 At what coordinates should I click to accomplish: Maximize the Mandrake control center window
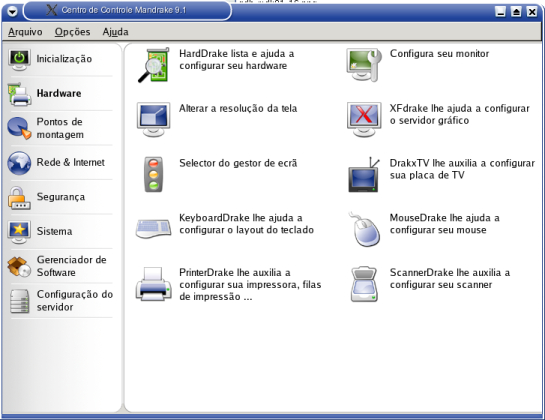click(516, 12)
